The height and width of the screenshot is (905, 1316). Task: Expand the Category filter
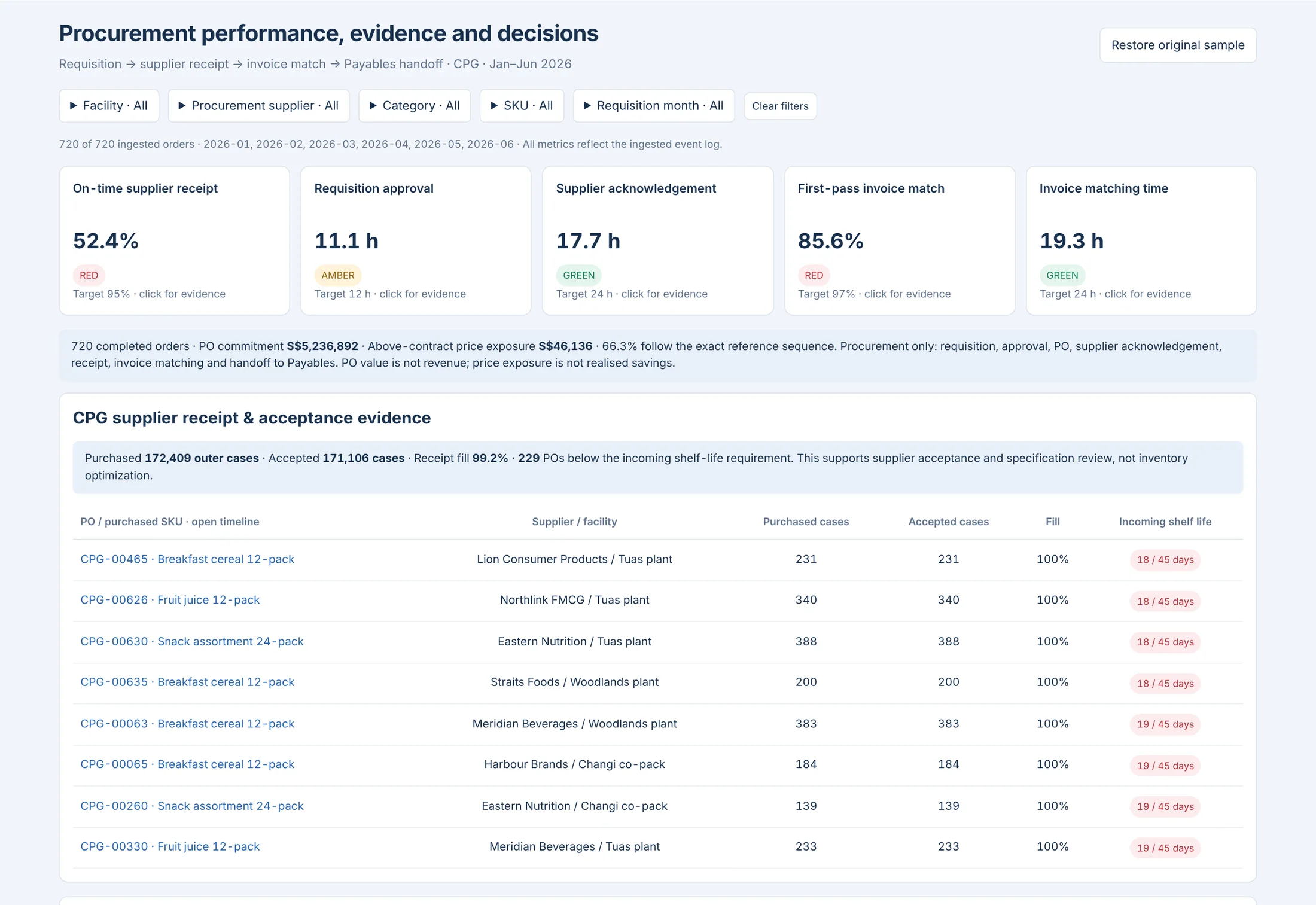(415, 106)
